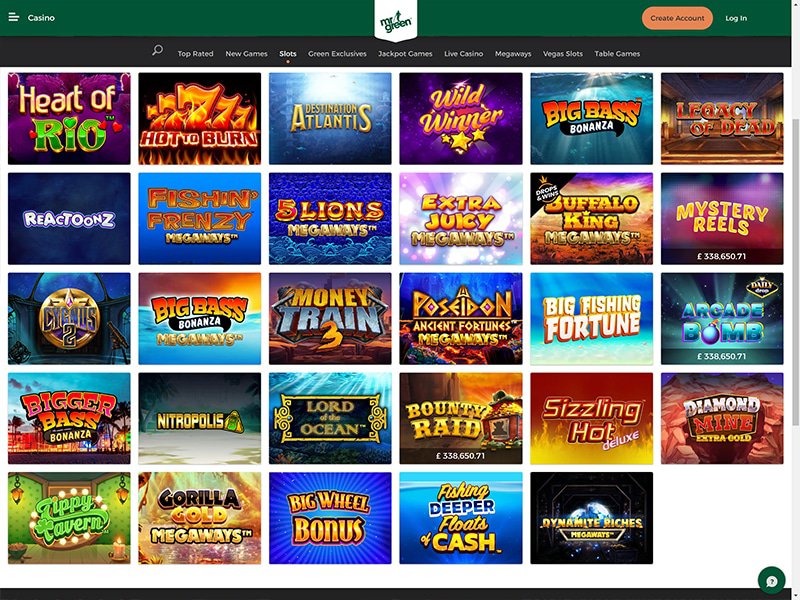This screenshot has height=600, width=800.
Task: Open the Reactoonz game tile
Action: click(69, 218)
